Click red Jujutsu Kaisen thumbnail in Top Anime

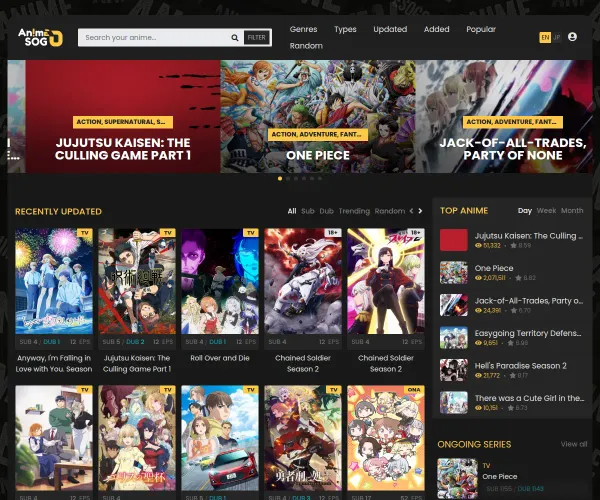click(x=454, y=240)
